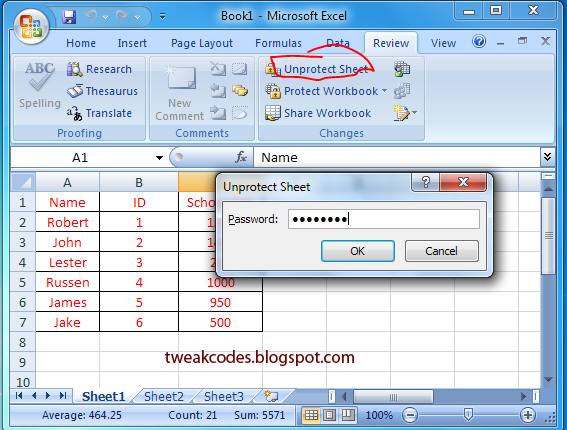This screenshot has width=567, height=430.
Task: Close the Unprotect Sheet dialog
Action: click(x=463, y=182)
